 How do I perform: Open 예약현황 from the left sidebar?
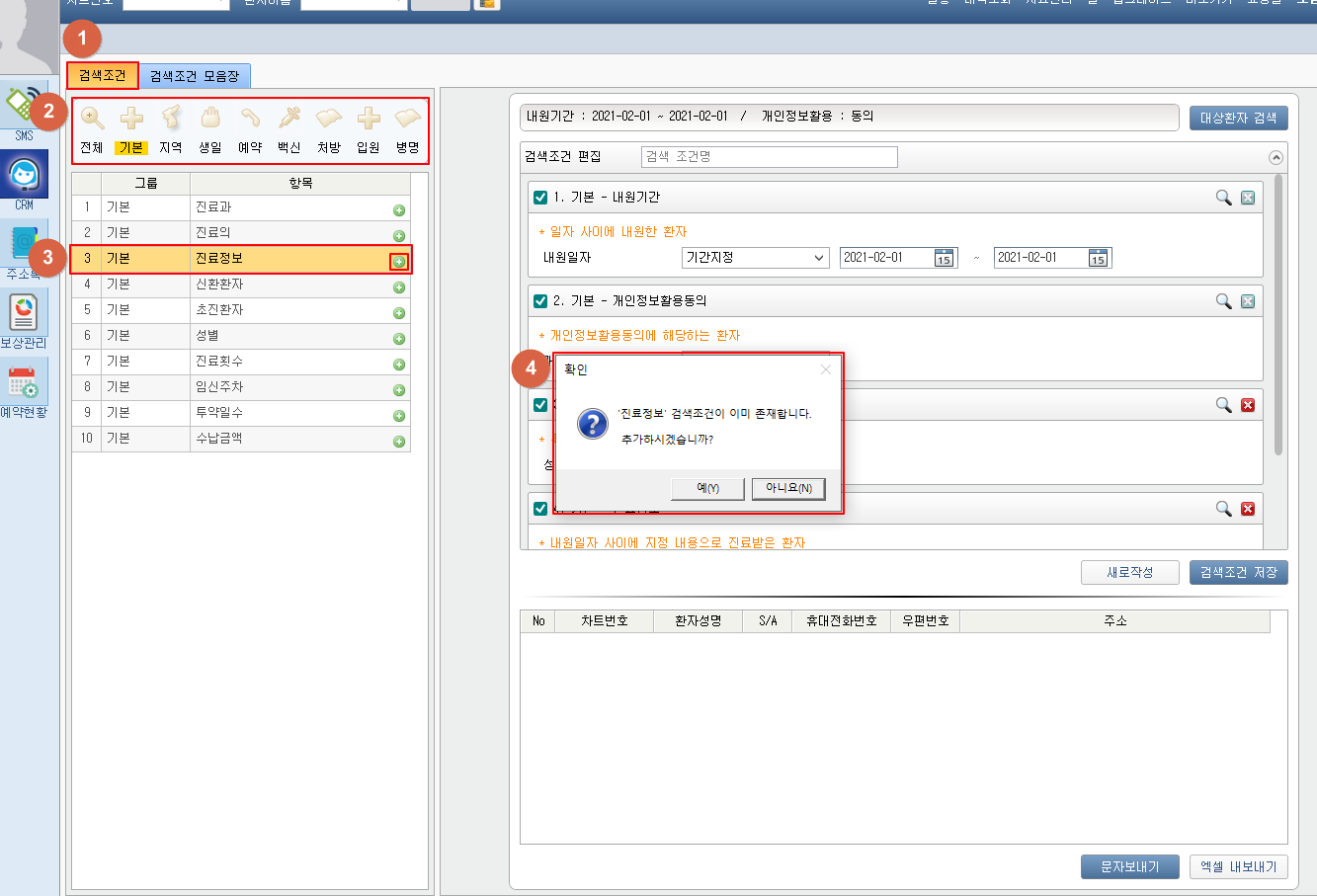(24, 387)
